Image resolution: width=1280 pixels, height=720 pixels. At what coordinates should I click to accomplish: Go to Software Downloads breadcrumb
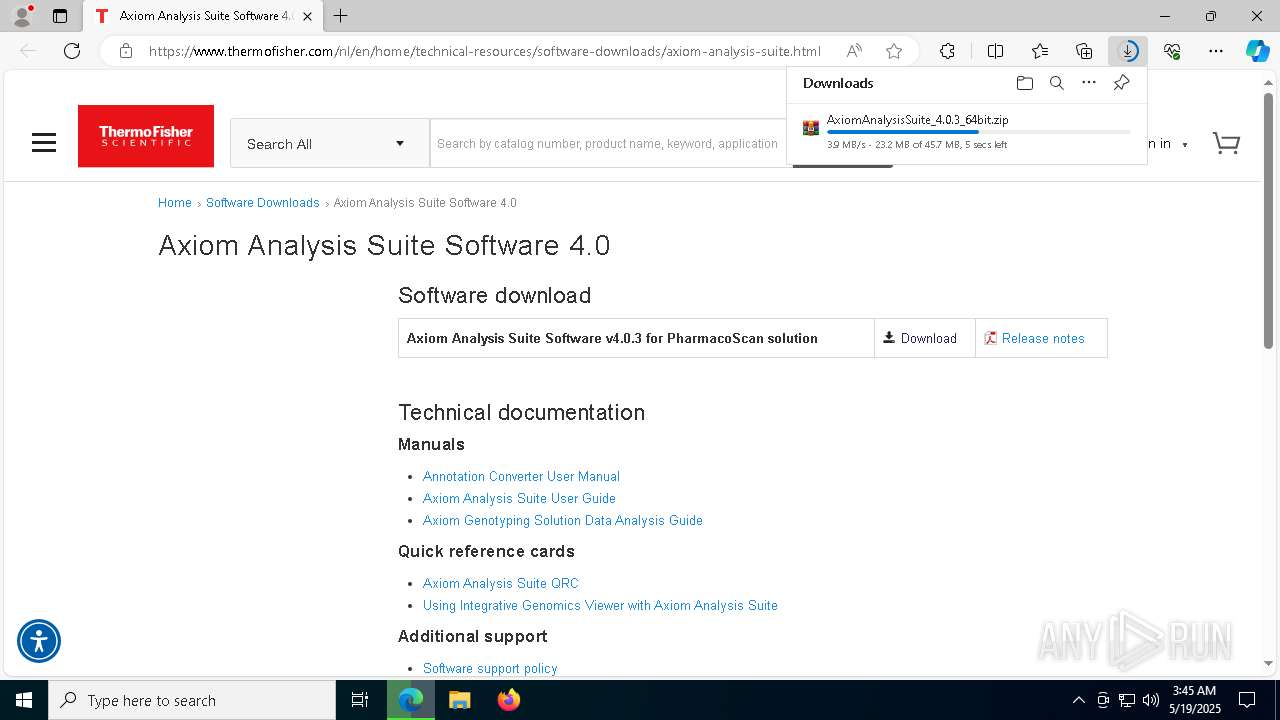[262, 203]
